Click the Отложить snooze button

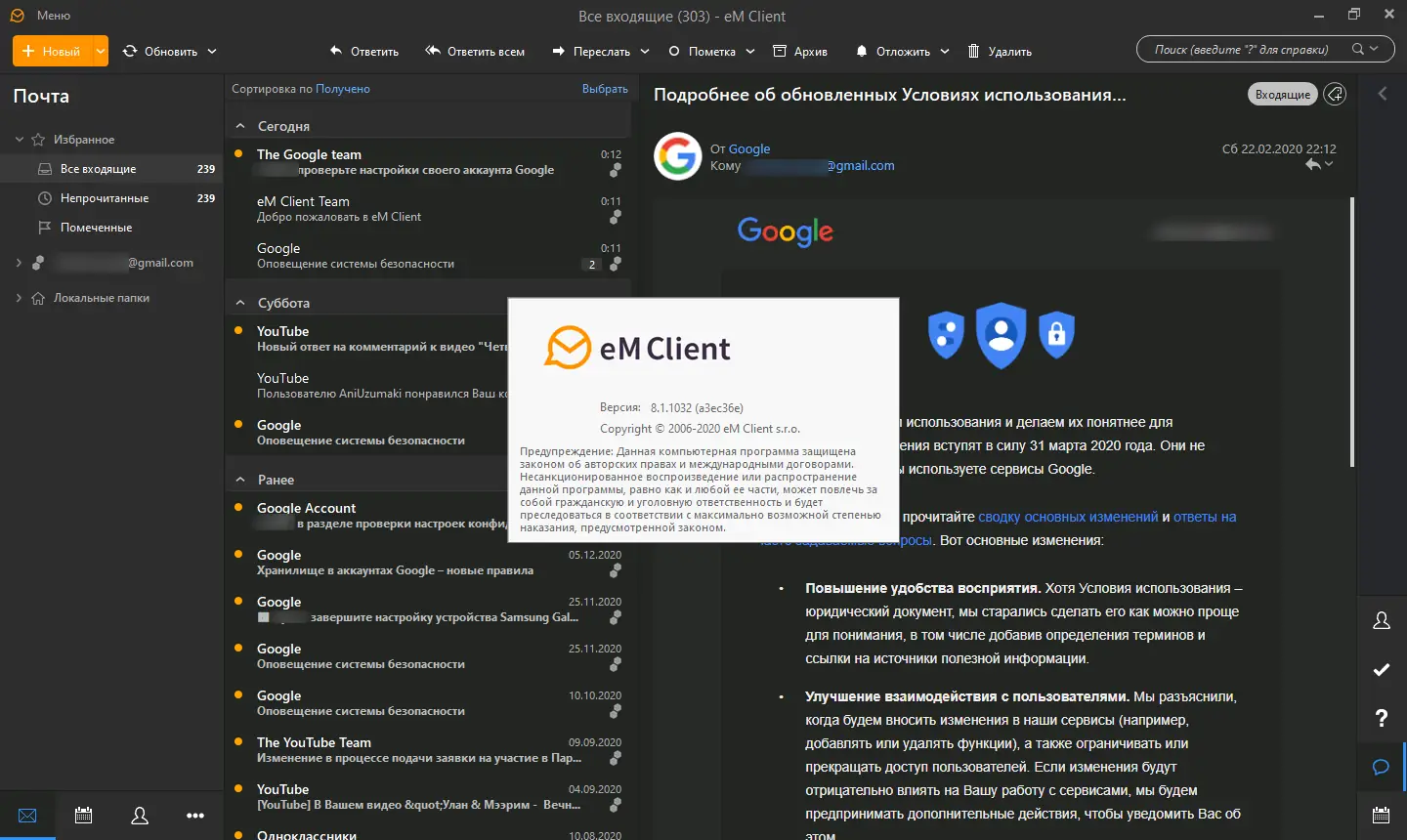click(x=893, y=52)
